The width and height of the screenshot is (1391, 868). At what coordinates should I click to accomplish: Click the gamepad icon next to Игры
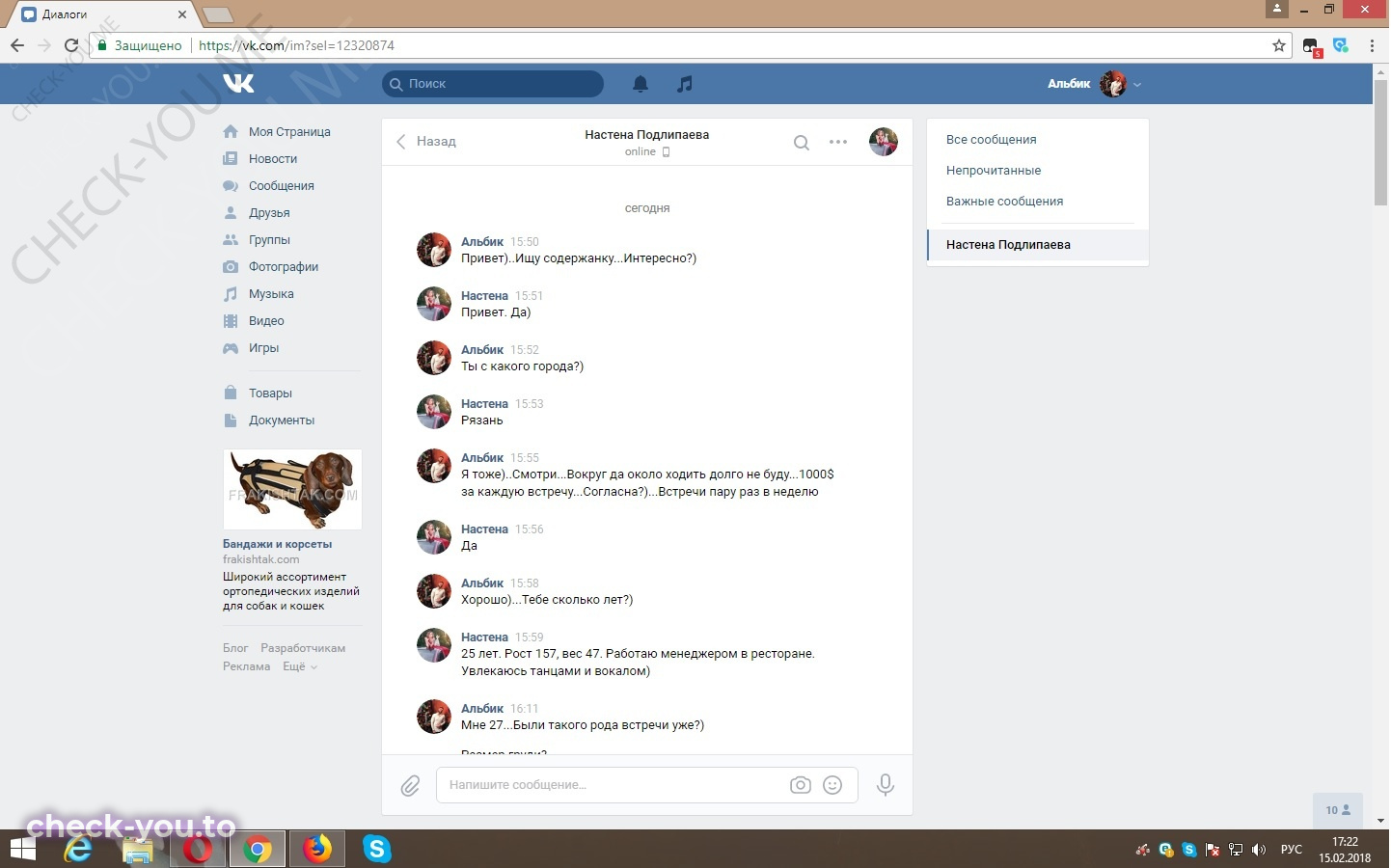click(231, 348)
